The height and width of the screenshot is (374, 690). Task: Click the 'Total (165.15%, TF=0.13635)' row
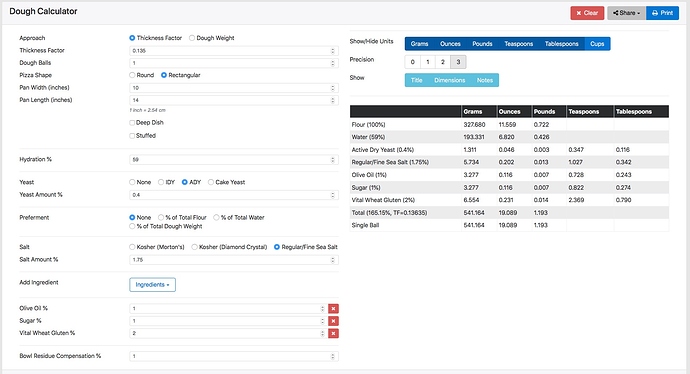[509, 213]
